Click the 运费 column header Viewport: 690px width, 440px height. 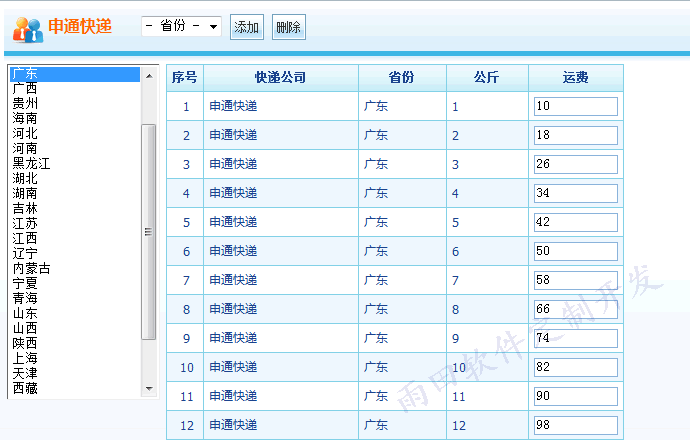point(576,78)
